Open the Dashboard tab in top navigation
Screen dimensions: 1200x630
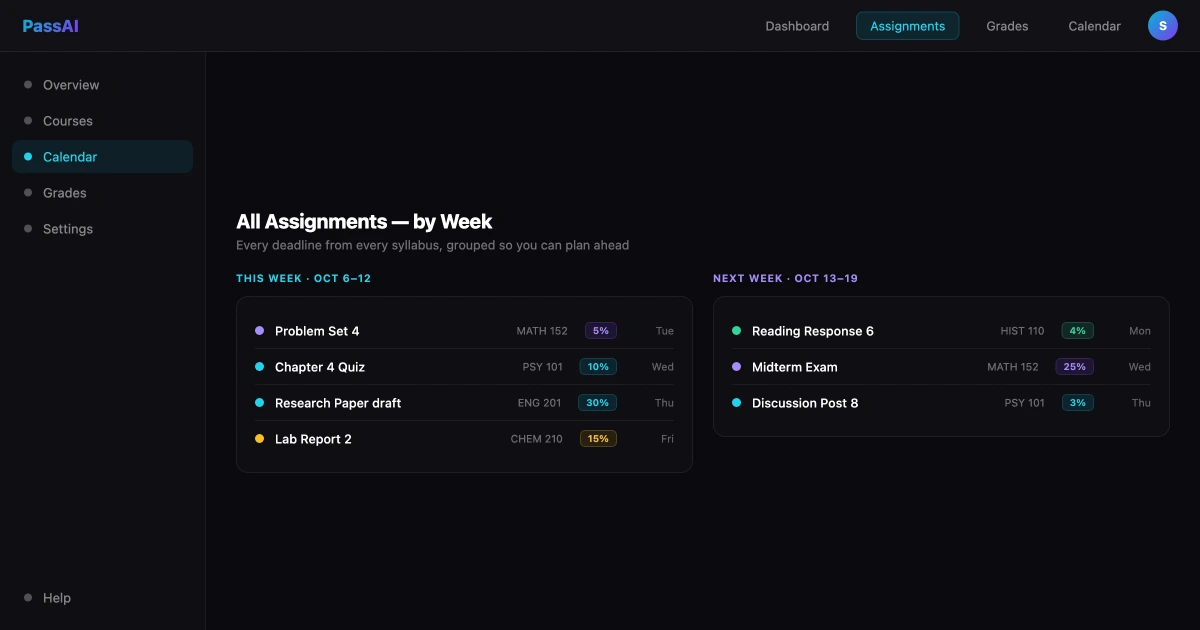797,26
